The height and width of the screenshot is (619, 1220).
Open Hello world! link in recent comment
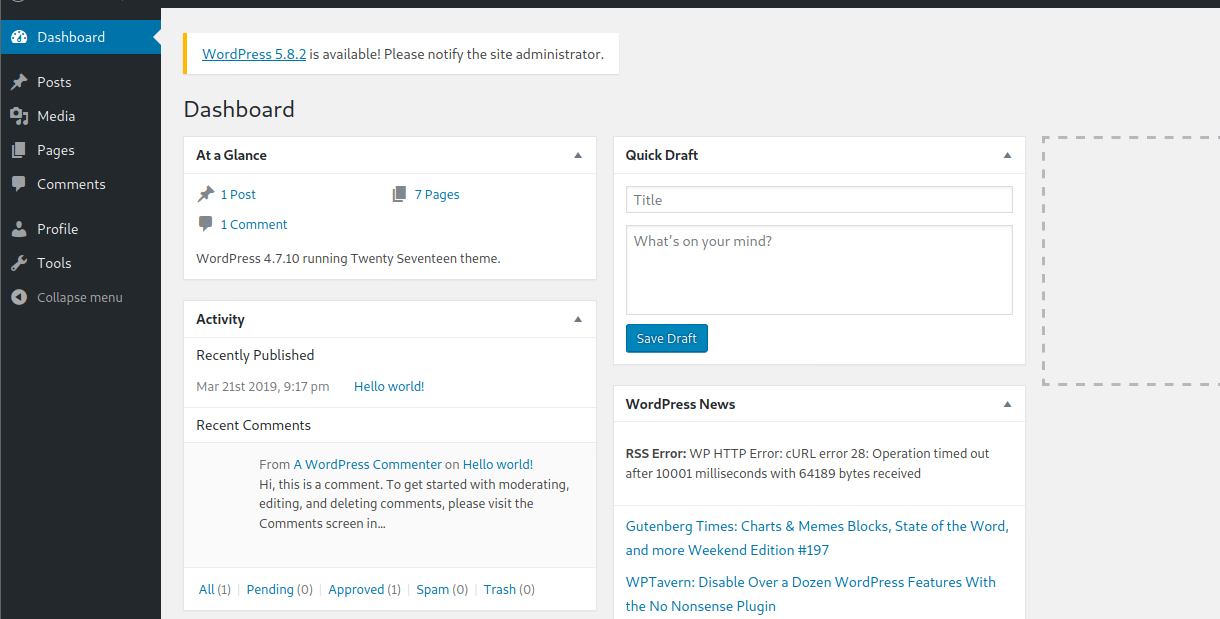pyautogui.click(x=498, y=464)
